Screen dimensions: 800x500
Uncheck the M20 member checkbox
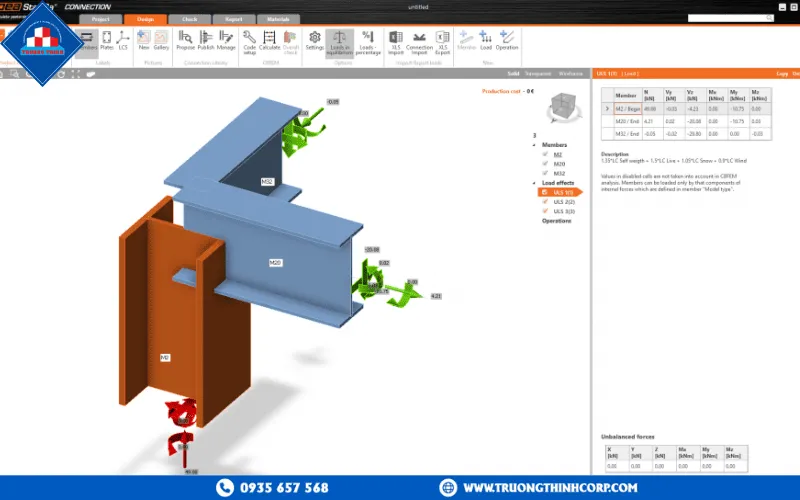point(544,164)
